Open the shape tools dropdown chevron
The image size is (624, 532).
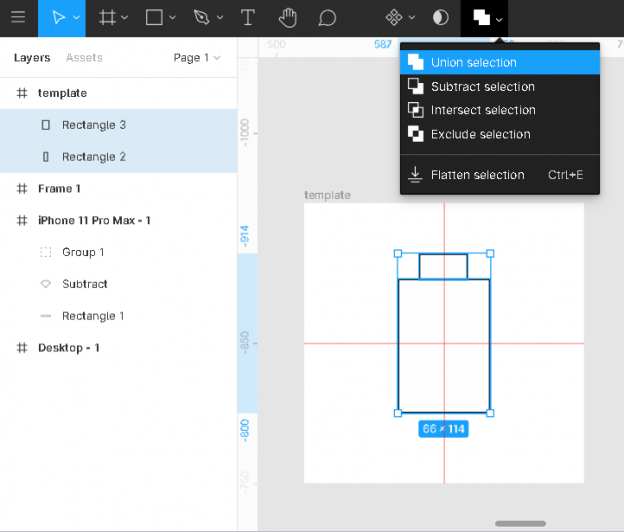click(172, 18)
